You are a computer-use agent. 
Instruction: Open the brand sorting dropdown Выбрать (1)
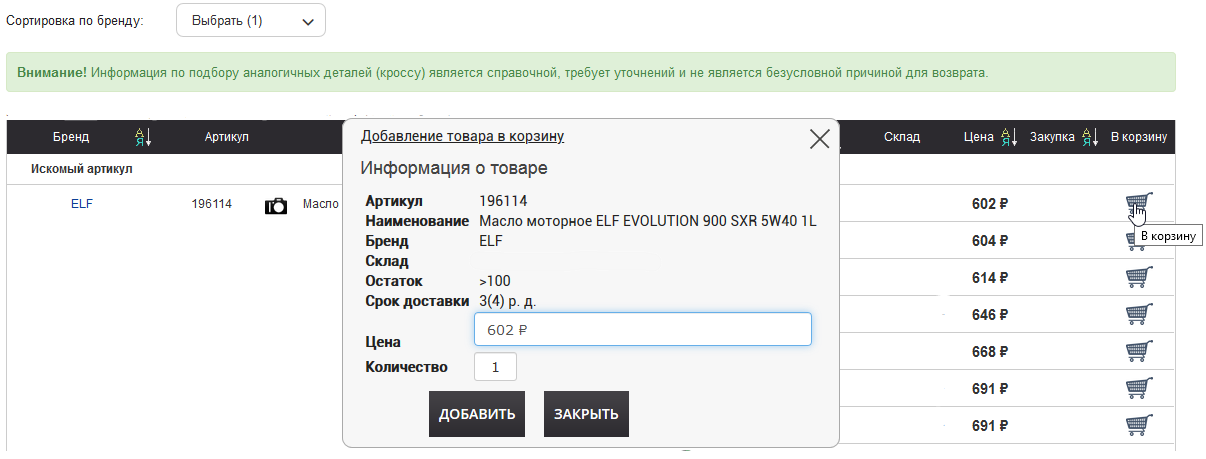point(251,20)
